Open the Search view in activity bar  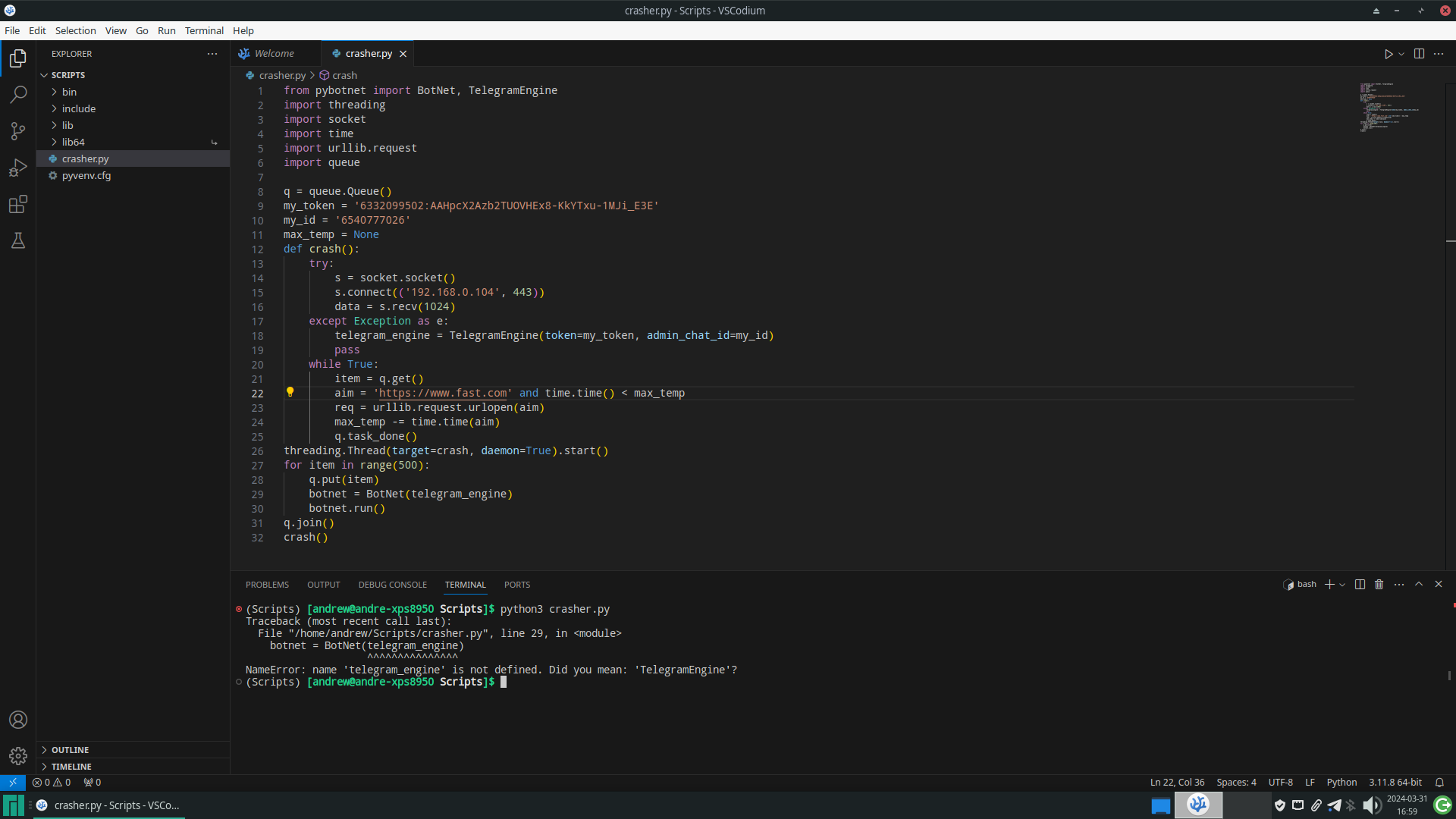(x=18, y=95)
